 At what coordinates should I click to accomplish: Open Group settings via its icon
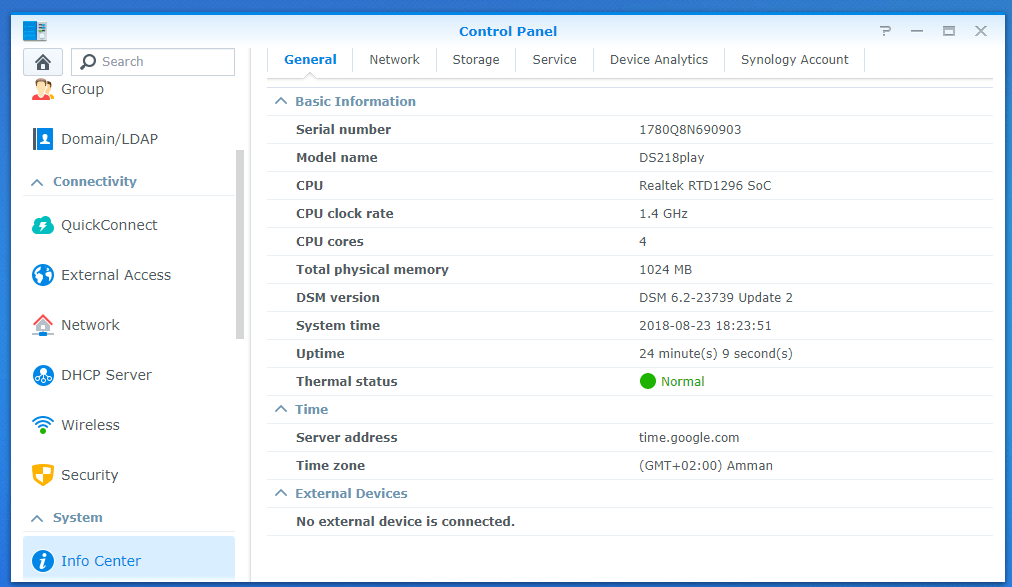click(43, 89)
